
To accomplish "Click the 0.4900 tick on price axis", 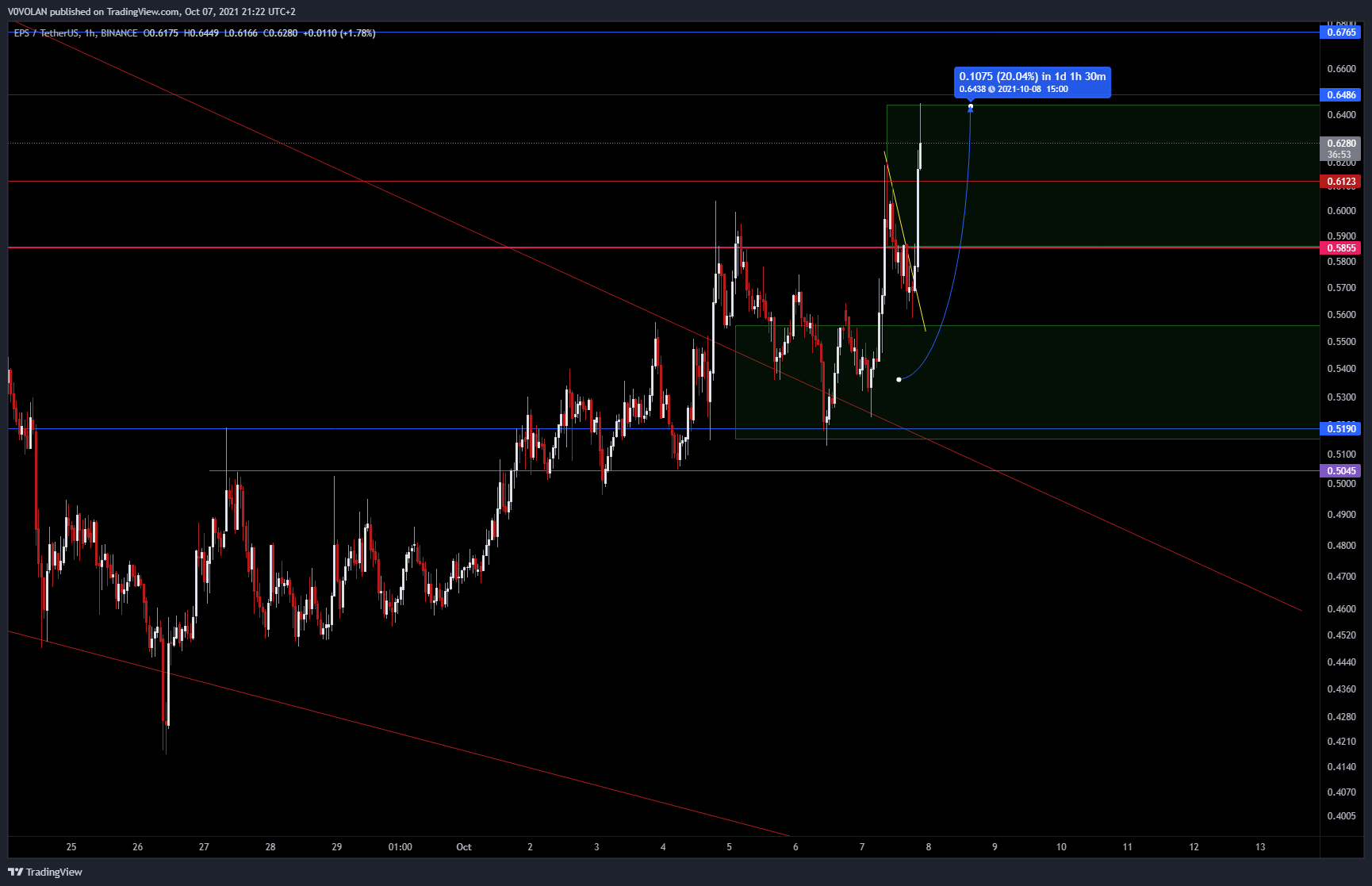I will point(1341,515).
